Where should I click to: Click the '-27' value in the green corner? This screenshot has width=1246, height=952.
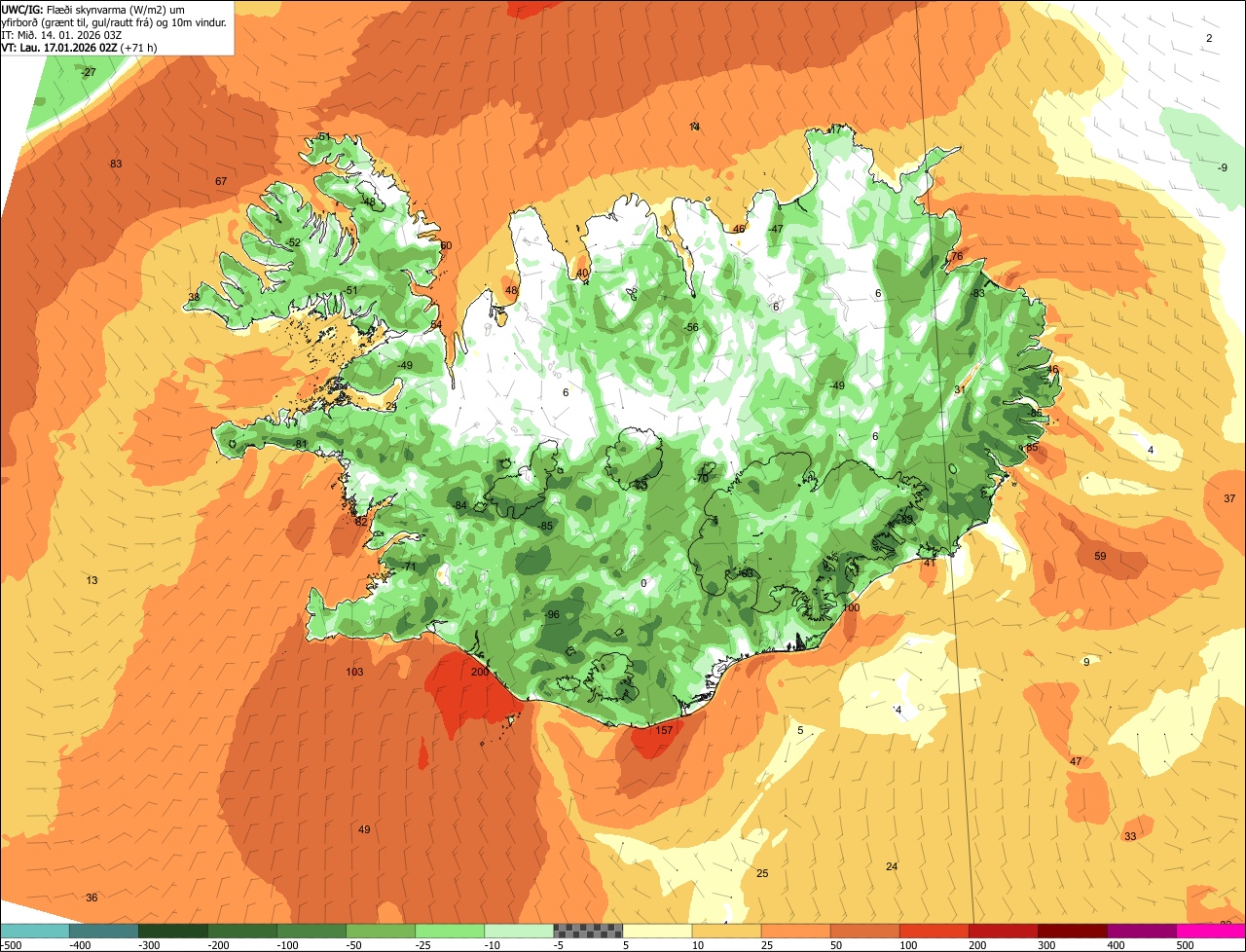click(x=89, y=72)
